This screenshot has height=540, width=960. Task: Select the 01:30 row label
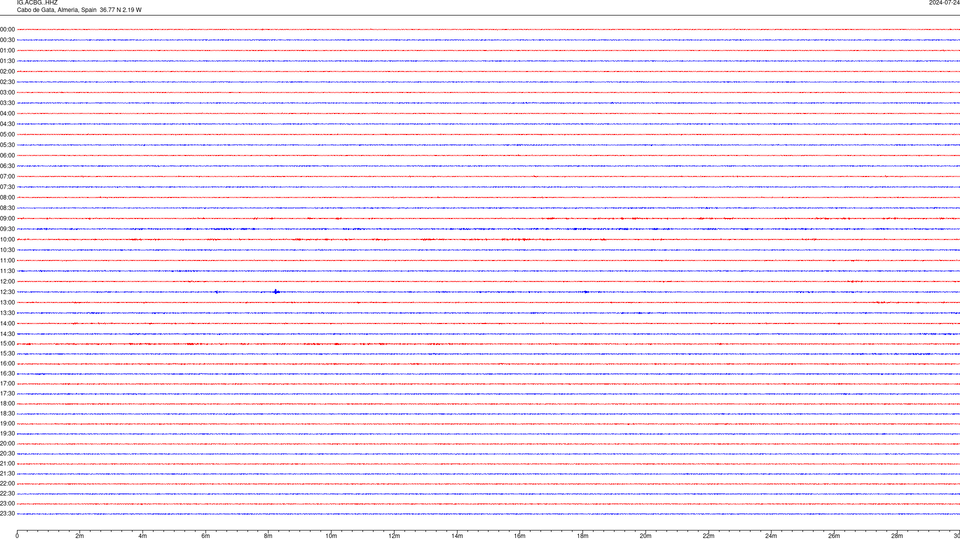point(7,61)
